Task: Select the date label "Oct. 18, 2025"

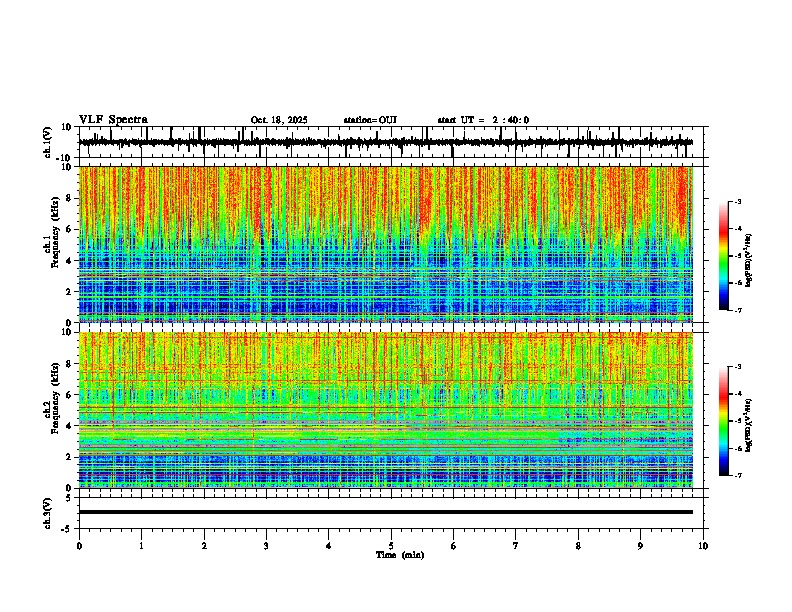Action: pyautogui.click(x=279, y=120)
